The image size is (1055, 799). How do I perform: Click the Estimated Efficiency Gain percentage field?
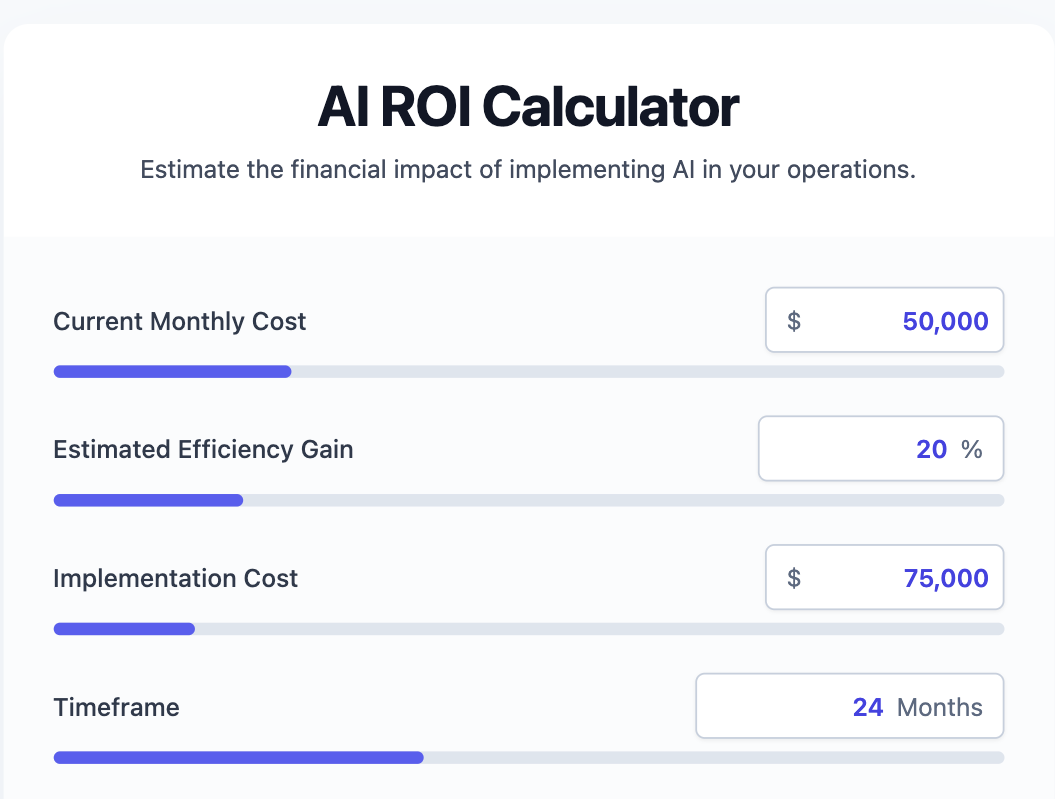930,450
